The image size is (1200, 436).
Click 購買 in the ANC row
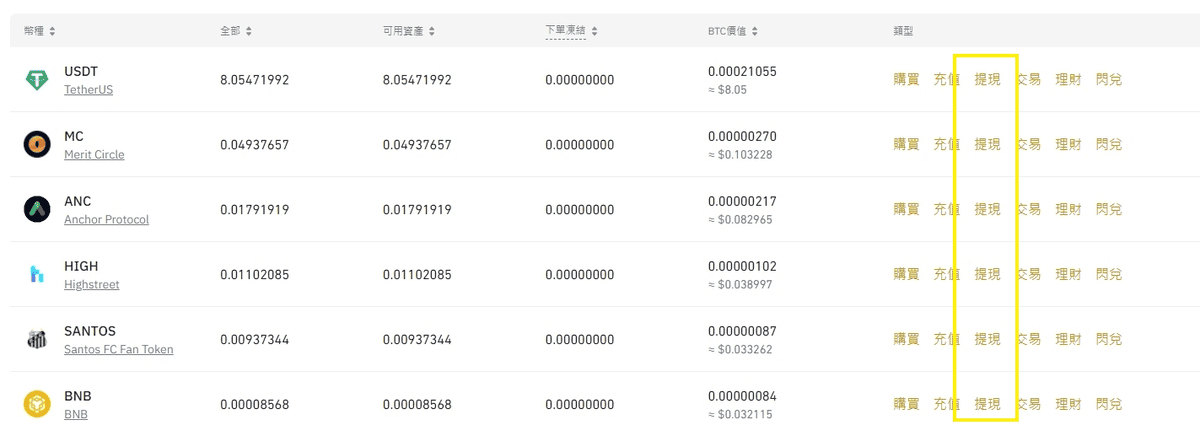tap(906, 210)
